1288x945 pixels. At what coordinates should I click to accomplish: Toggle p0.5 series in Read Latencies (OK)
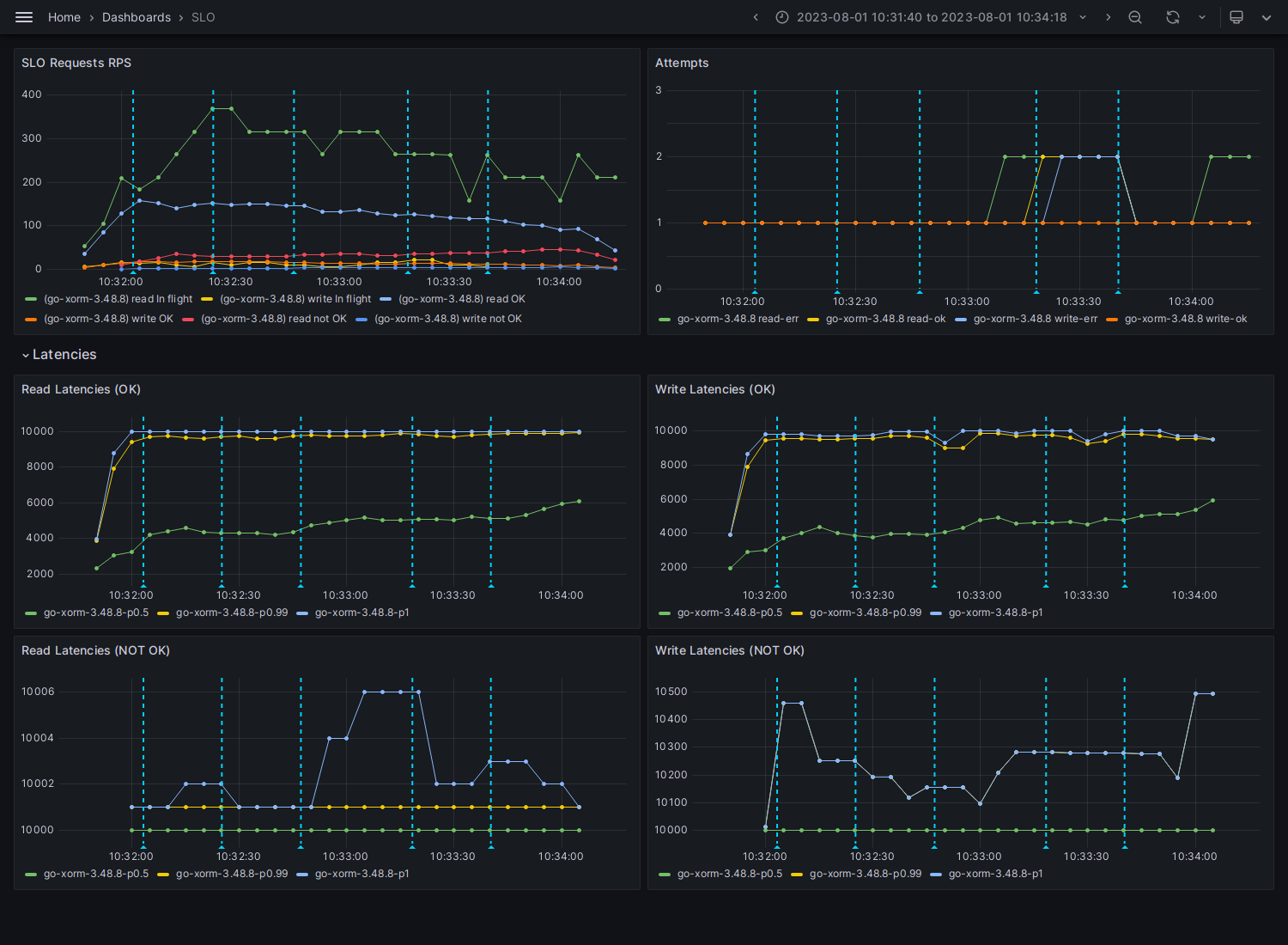click(96, 613)
